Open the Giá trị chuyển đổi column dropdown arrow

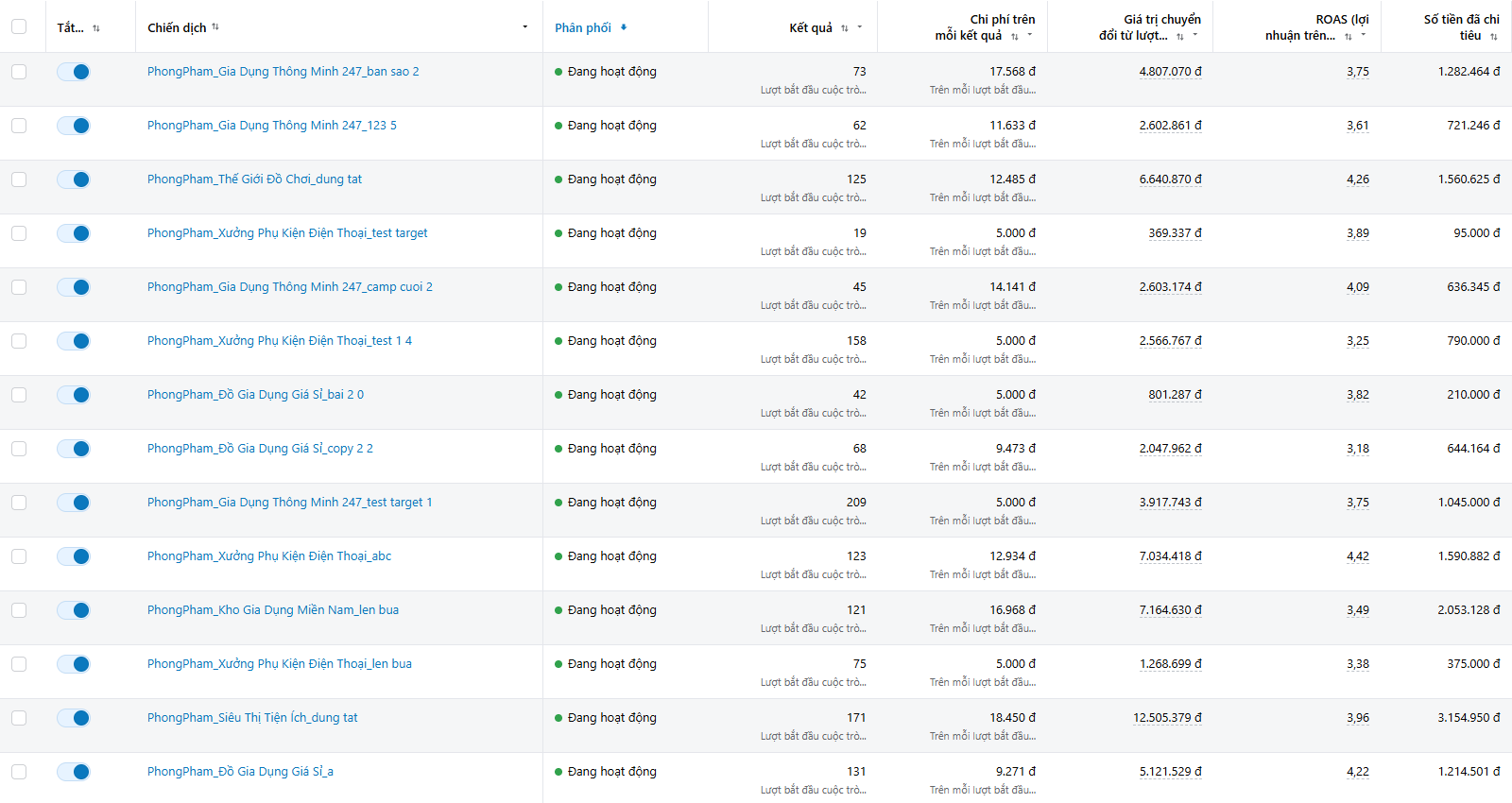[x=1195, y=35]
